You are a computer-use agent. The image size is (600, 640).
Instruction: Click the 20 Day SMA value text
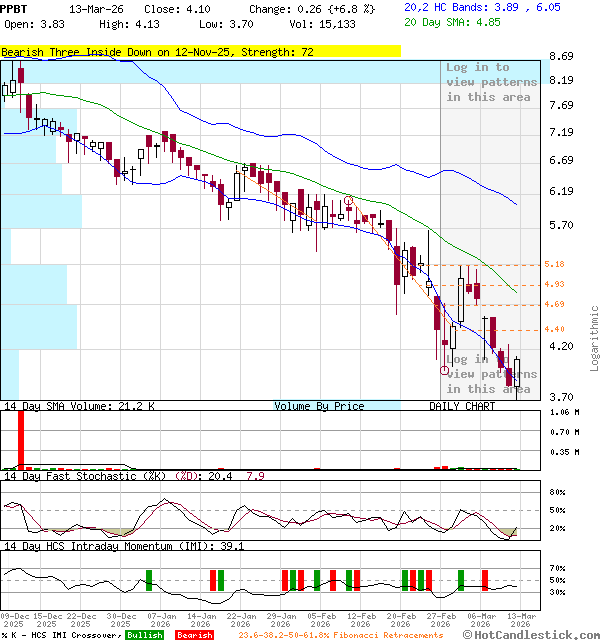[x=460, y=20]
